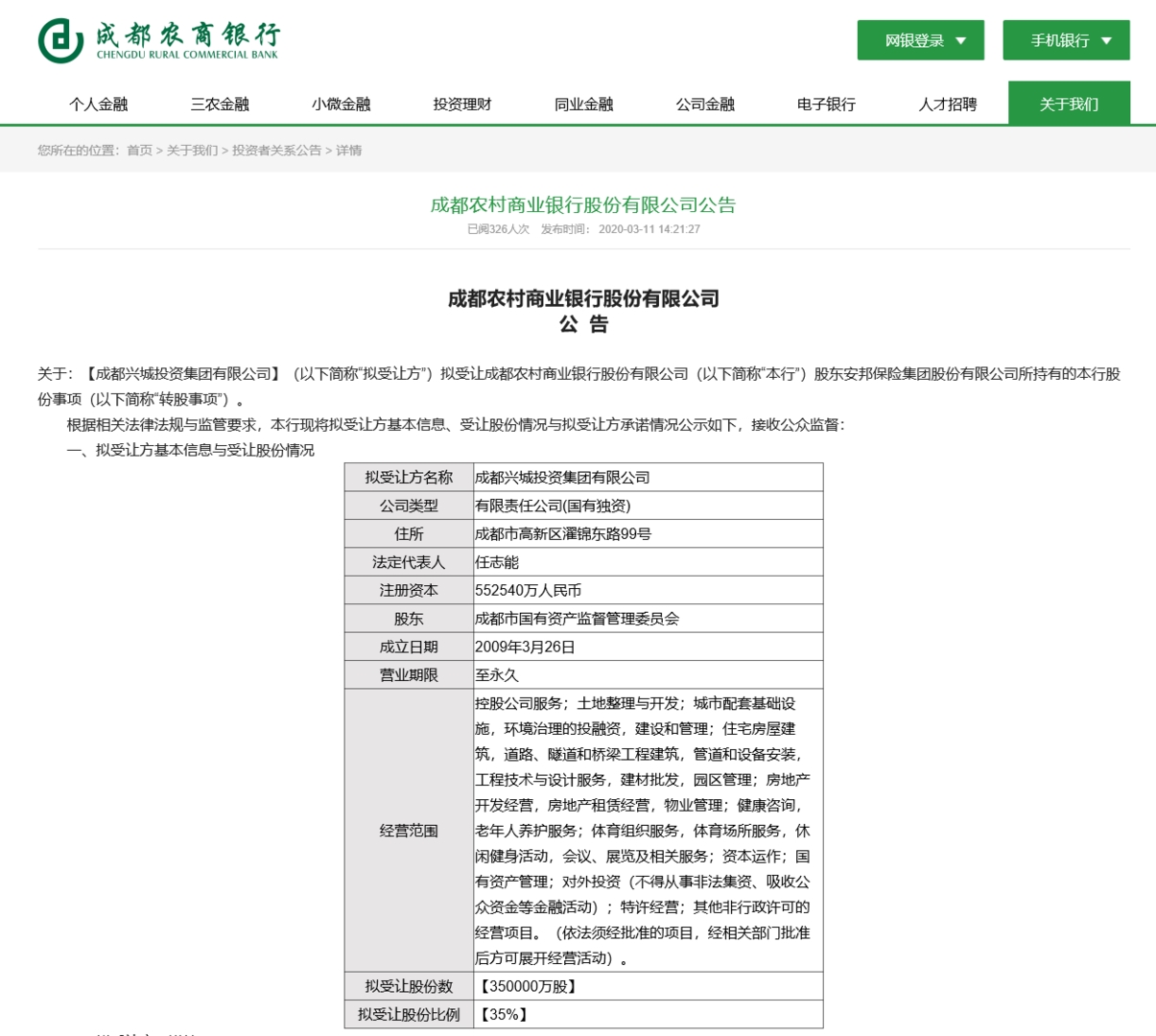Screen dimensions: 1156x1036
Task: Click 关于我们 in the breadcrumb
Action: (x=192, y=151)
